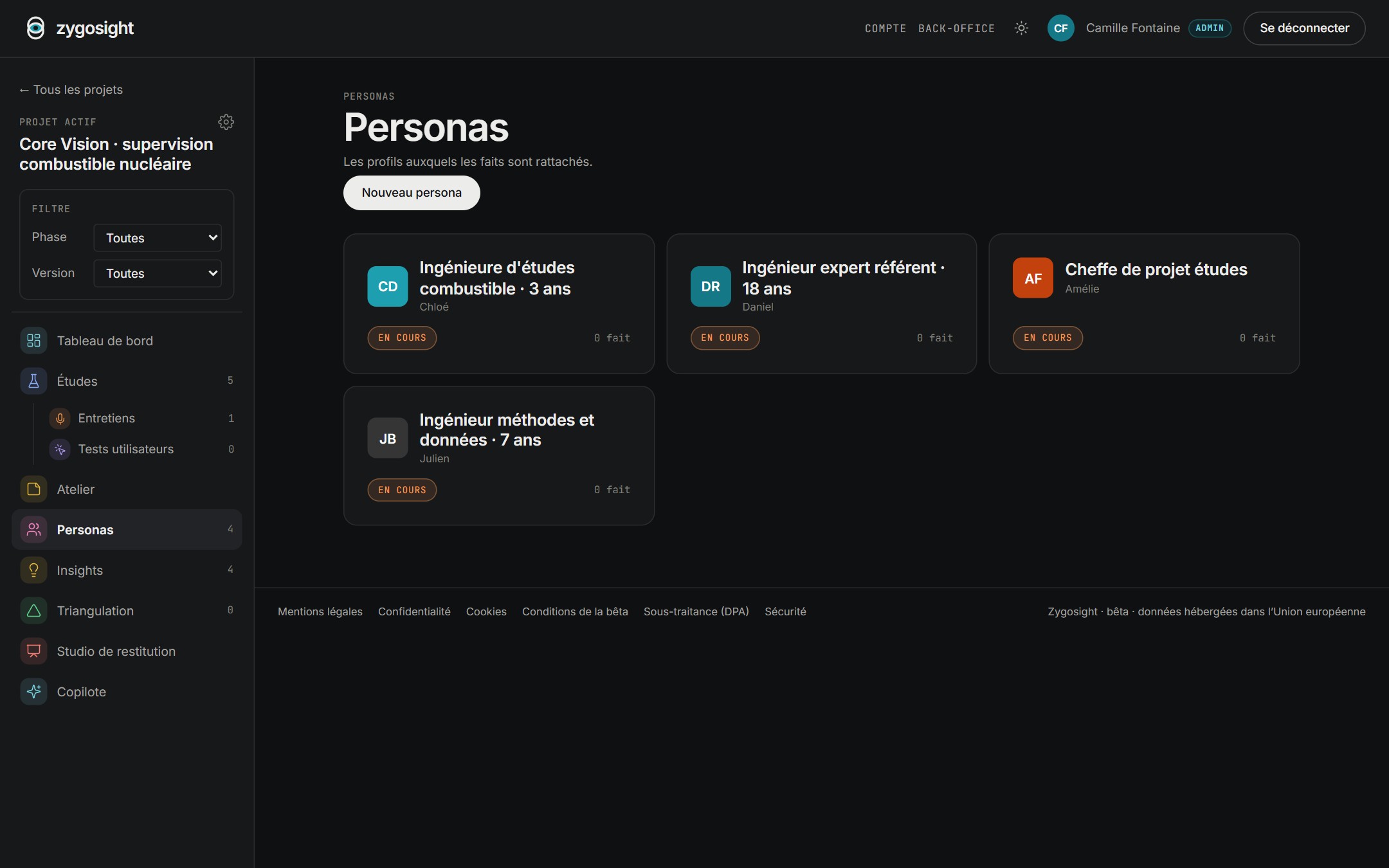Click the Copilote sparkle icon

33,692
